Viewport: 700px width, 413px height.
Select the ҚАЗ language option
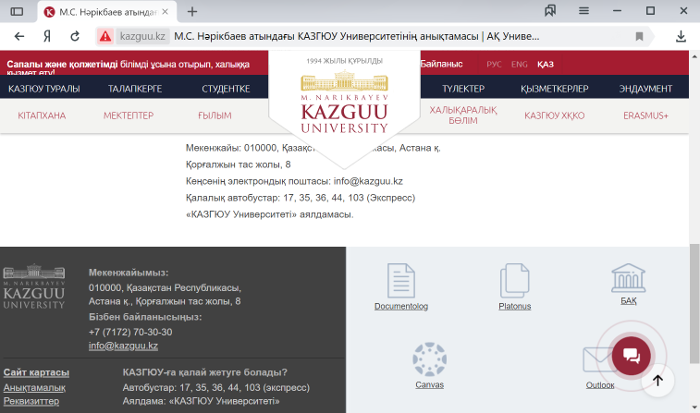coord(545,64)
